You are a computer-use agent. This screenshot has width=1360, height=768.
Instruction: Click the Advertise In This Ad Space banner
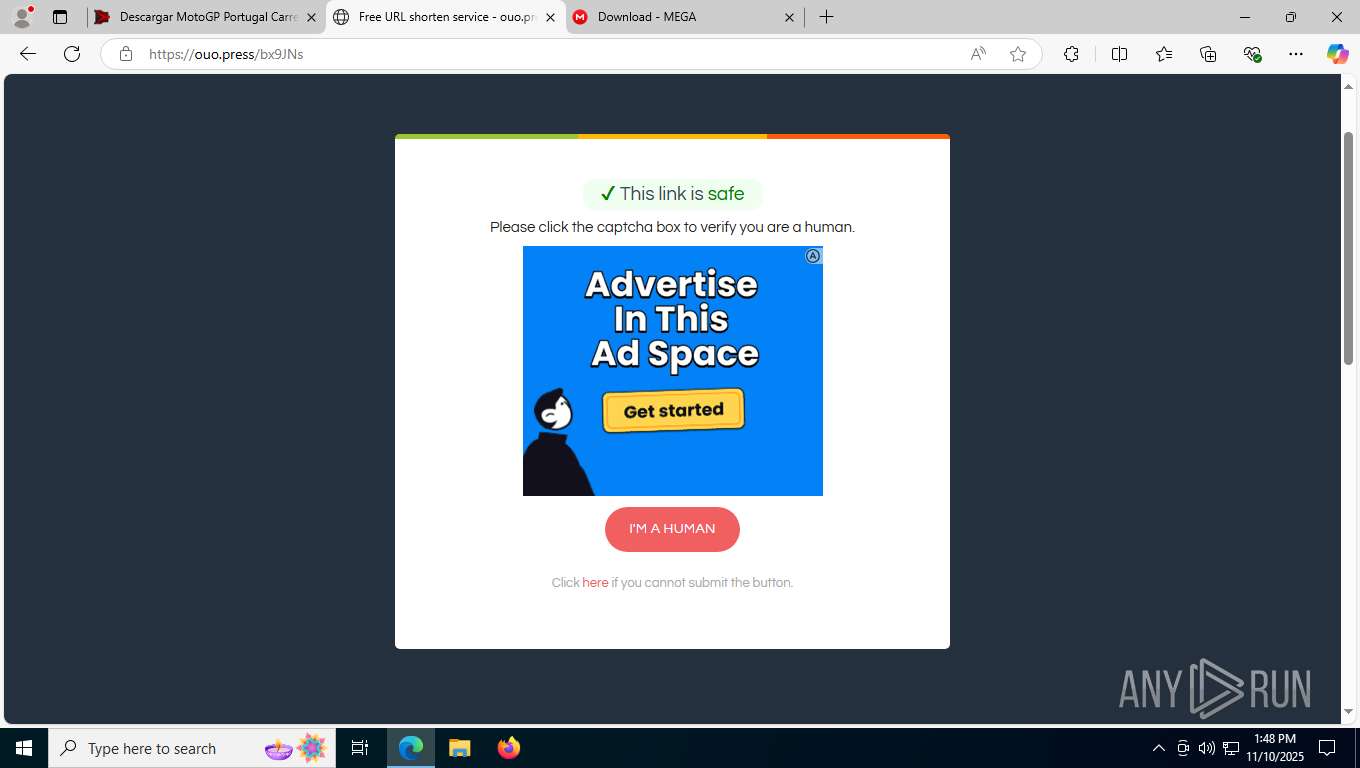(672, 371)
